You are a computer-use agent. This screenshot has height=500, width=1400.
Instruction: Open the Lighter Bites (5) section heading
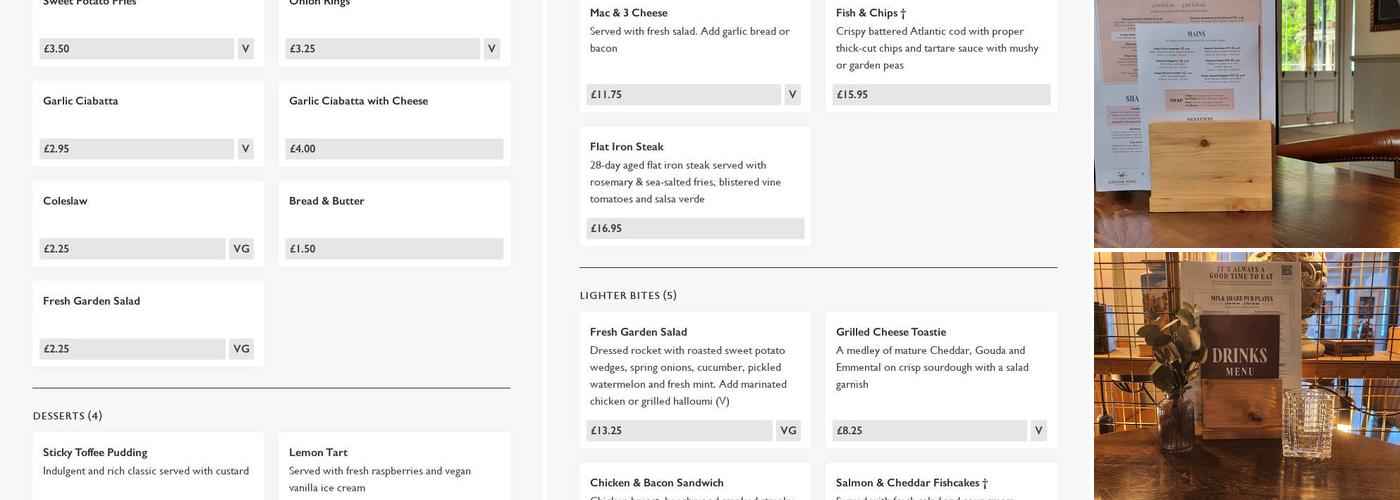[628, 295]
